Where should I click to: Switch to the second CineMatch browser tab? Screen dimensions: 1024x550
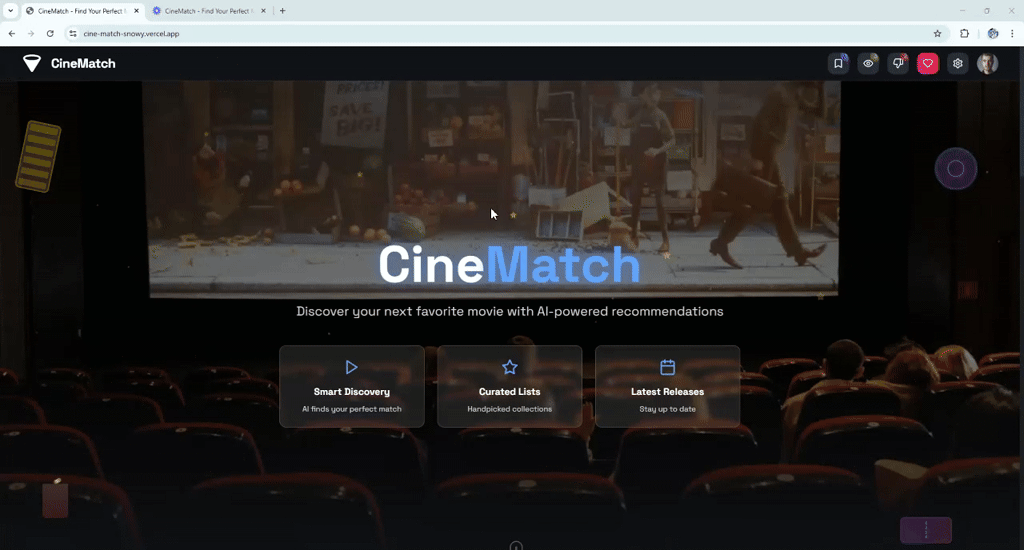click(208, 11)
